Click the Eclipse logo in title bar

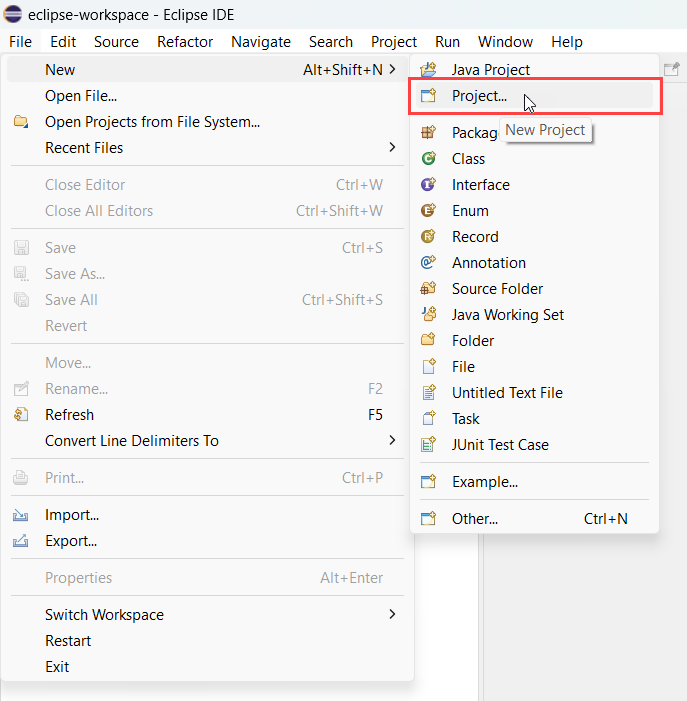click(x=13, y=14)
